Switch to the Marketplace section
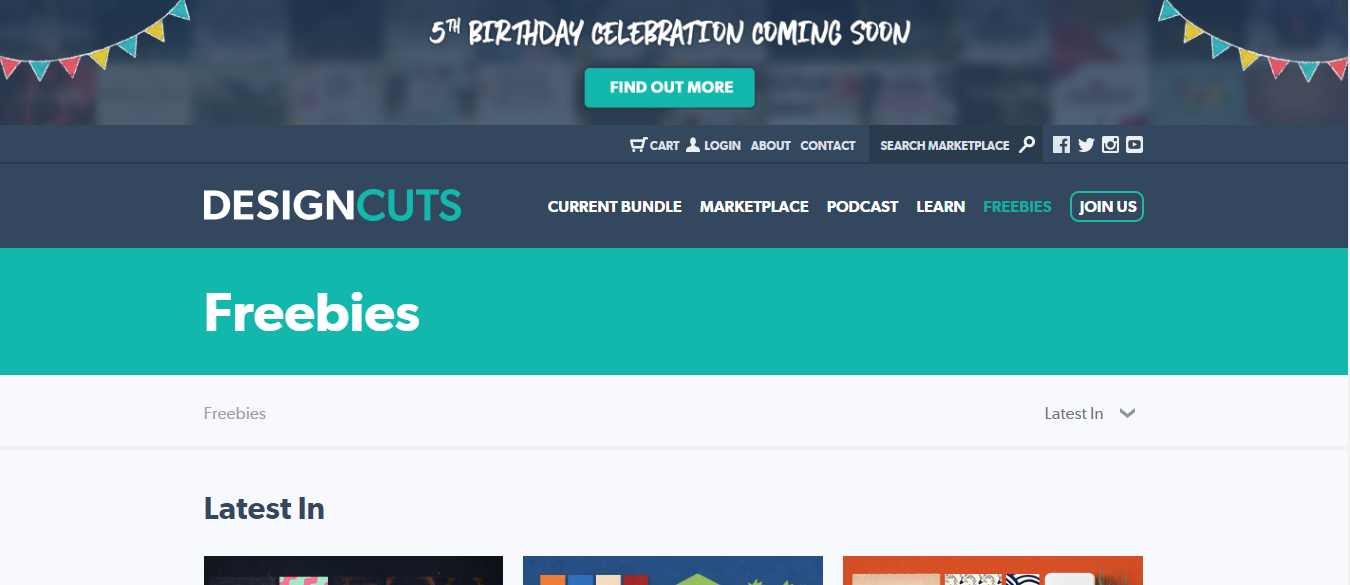 point(754,206)
